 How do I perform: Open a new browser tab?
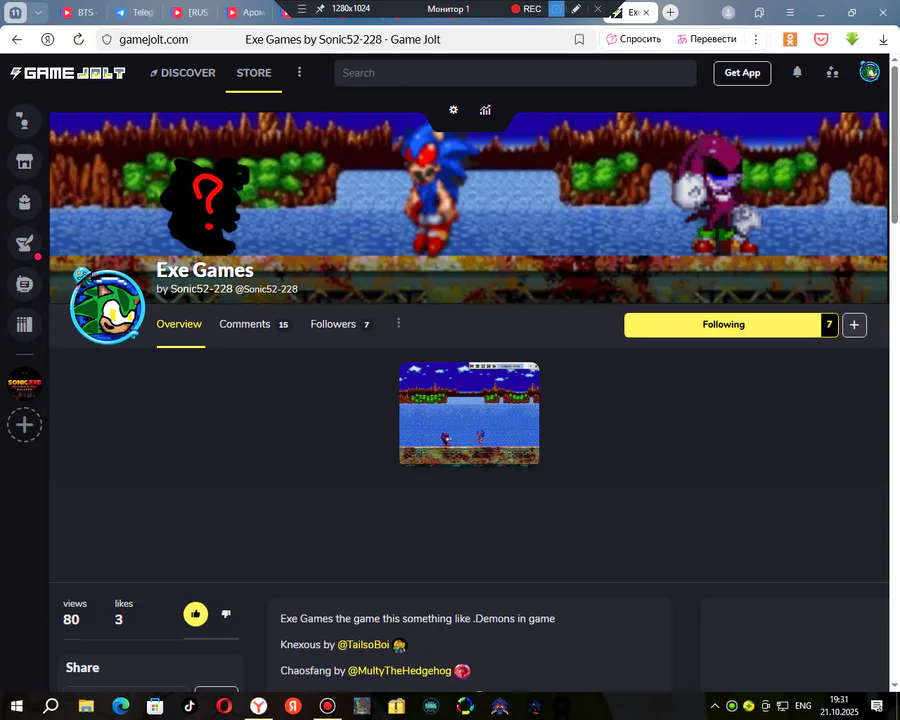[670, 12]
